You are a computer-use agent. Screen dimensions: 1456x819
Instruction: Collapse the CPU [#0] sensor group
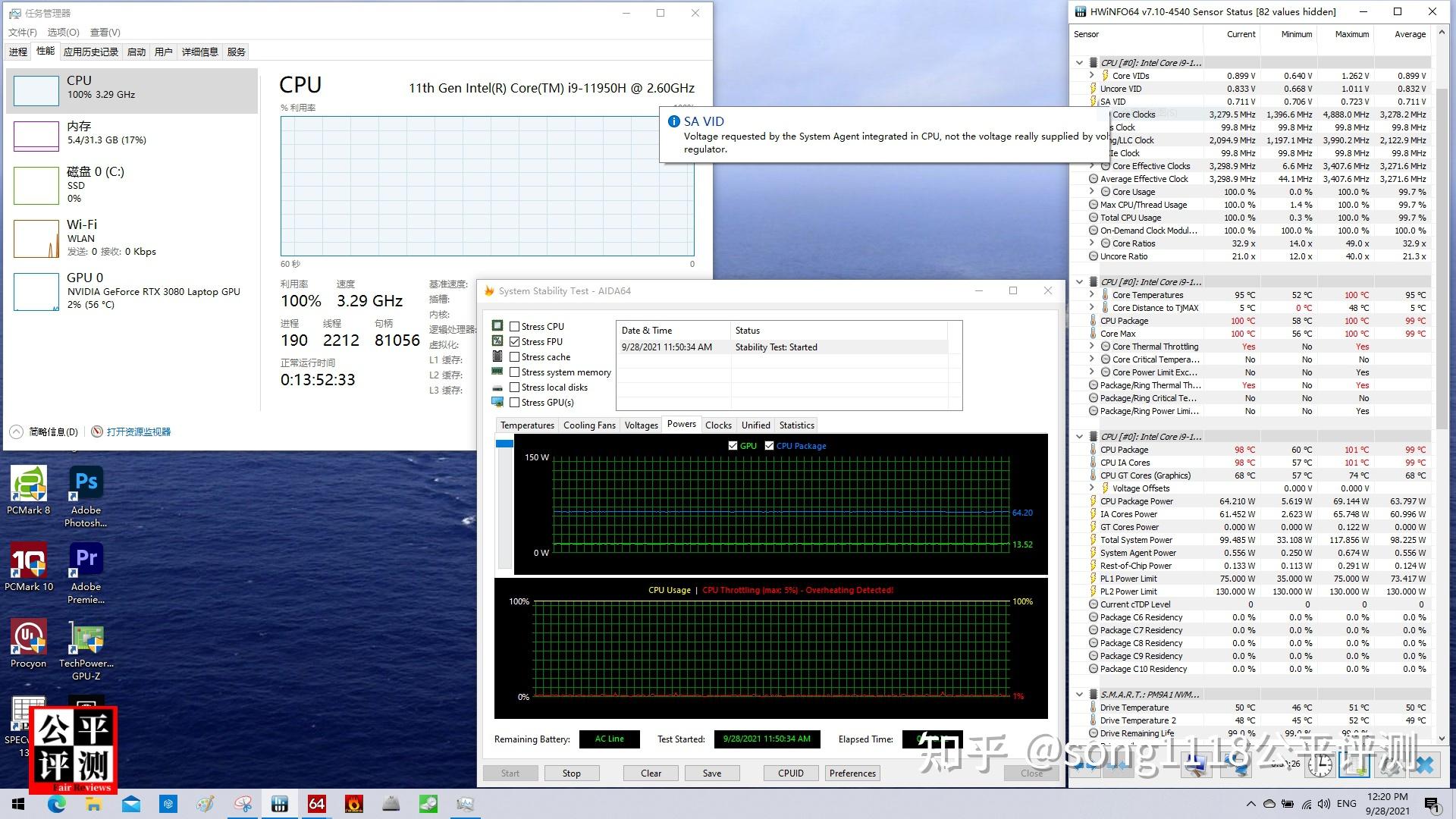point(1080,62)
